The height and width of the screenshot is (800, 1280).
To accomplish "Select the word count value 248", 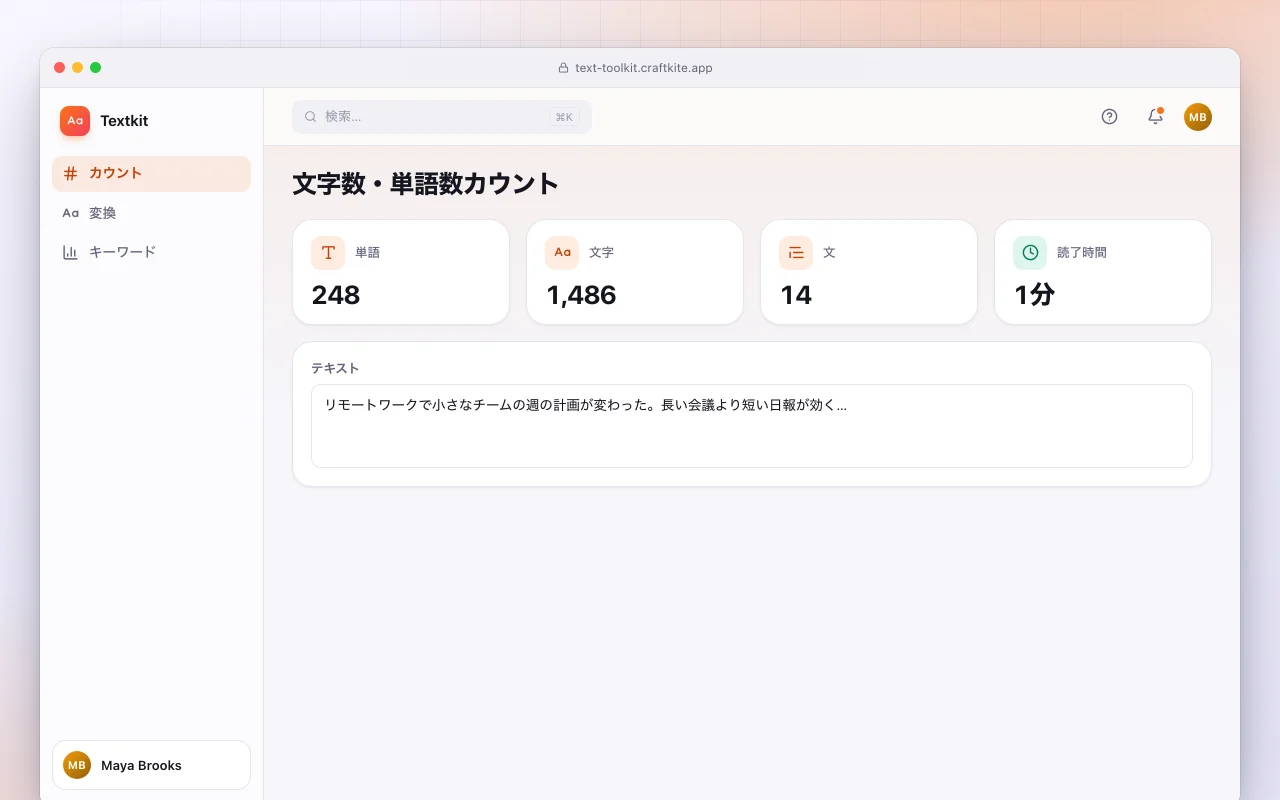I will coord(336,295).
